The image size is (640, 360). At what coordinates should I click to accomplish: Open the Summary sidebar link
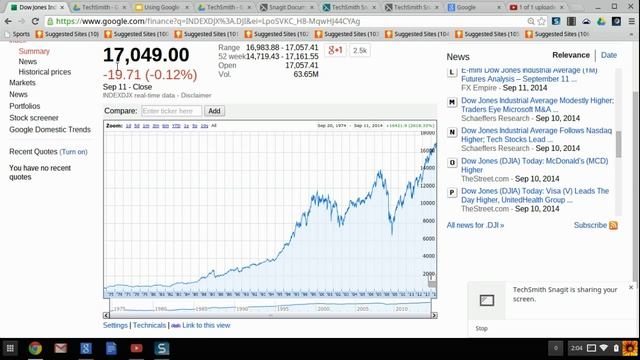tap(34, 51)
